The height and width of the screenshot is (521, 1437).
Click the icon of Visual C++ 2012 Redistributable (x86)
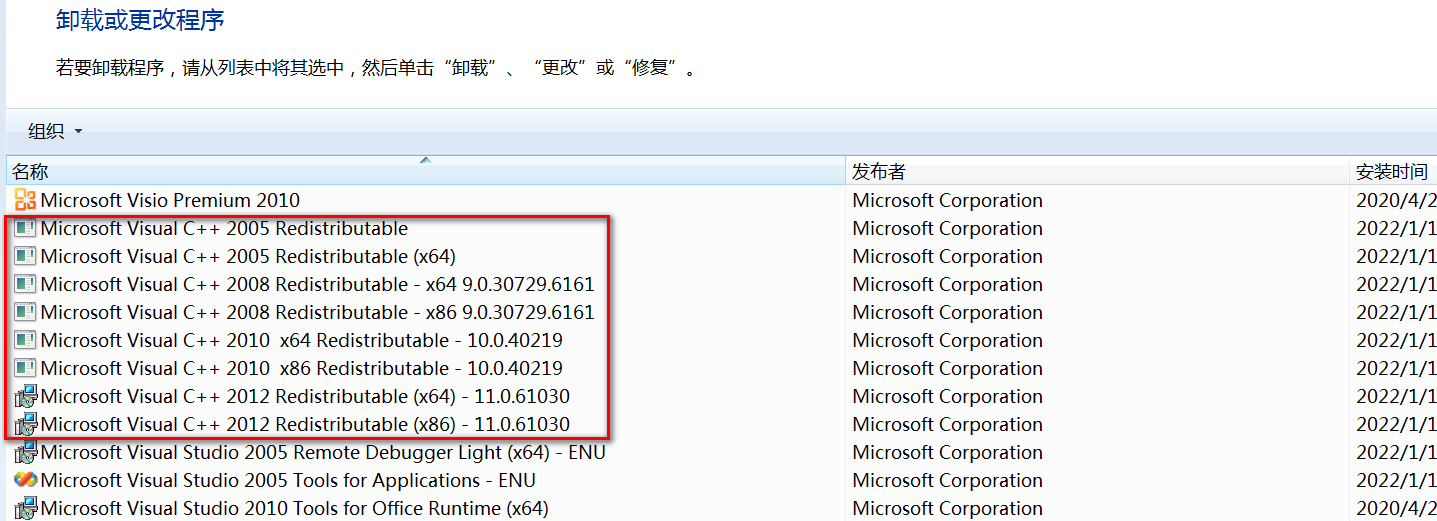point(25,424)
